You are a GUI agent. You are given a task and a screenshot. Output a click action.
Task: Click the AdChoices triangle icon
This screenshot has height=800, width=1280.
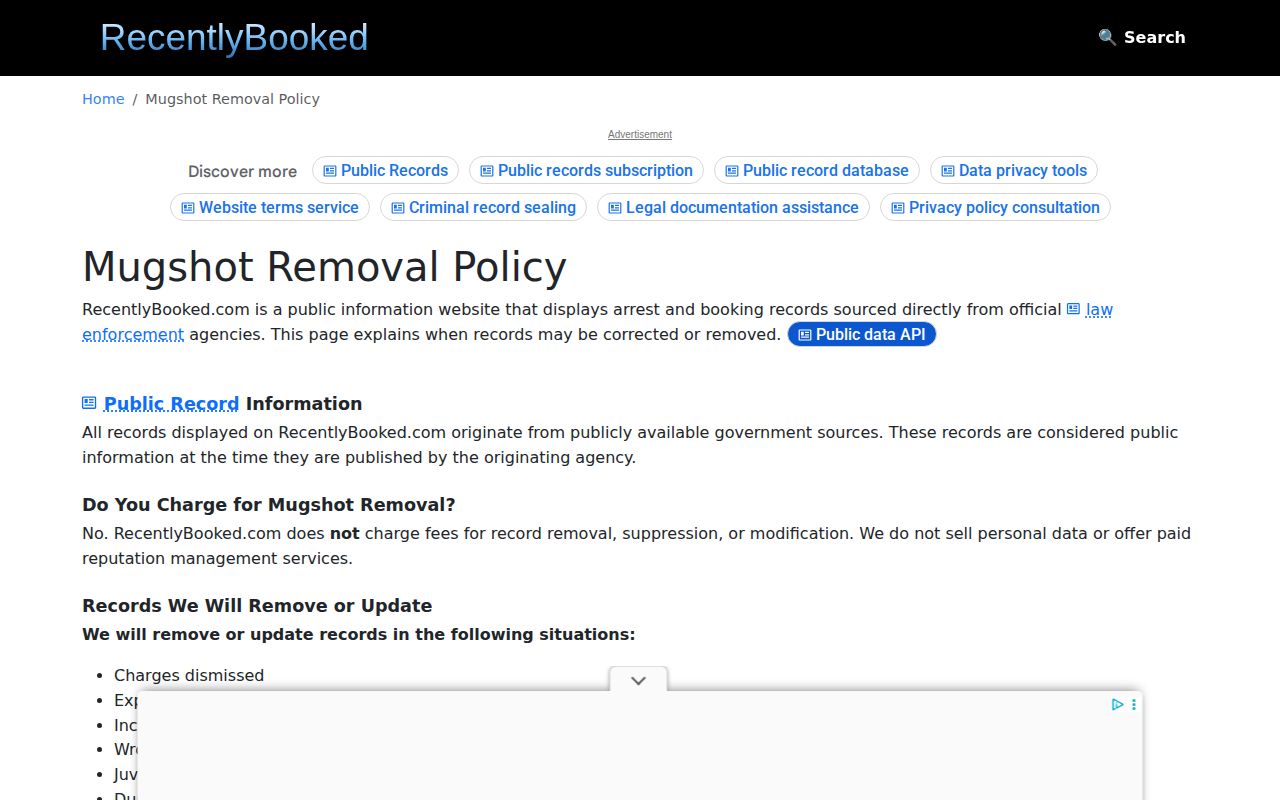tap(1117, 704)
